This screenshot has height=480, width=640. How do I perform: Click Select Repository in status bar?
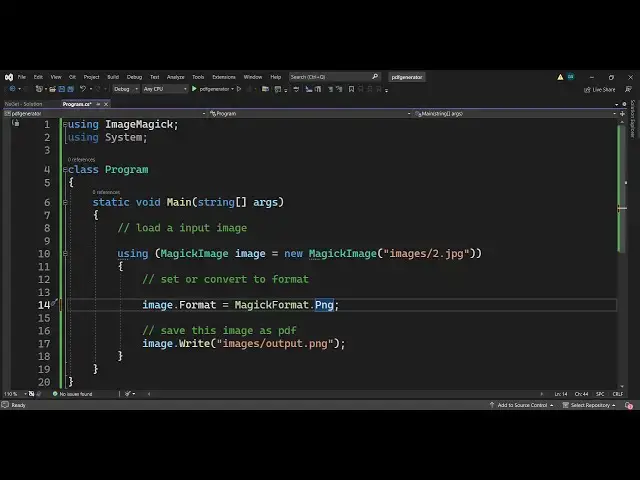coord(589,405)
